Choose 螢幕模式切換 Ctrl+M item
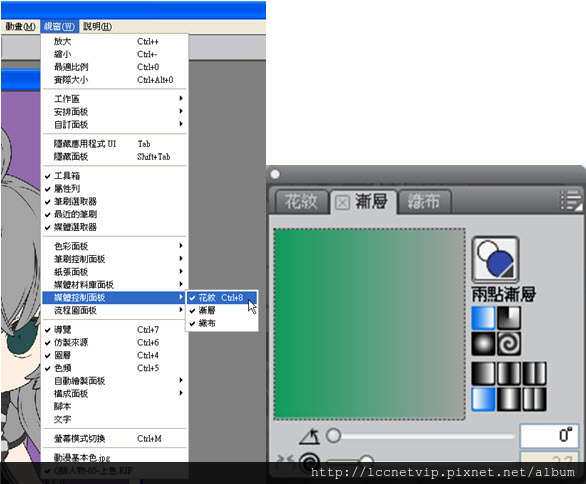The height and width of the screenshot is (484, 586). [114, 438]
